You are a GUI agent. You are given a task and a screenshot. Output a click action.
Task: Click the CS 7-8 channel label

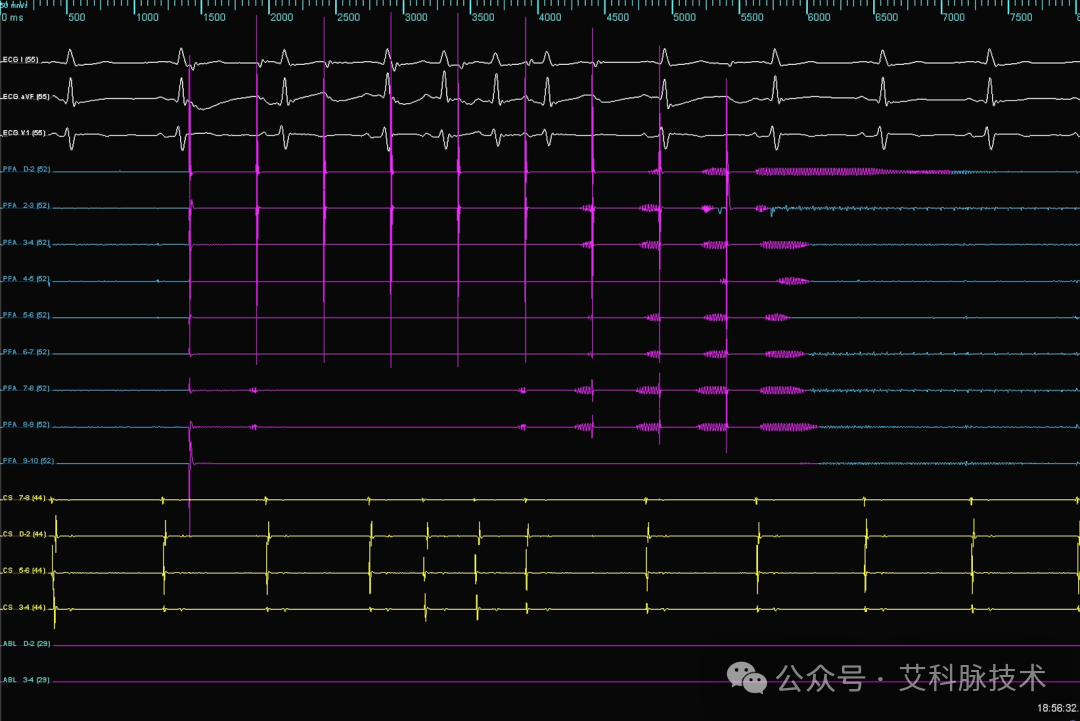pyautogui.click(x=24, y=497)
